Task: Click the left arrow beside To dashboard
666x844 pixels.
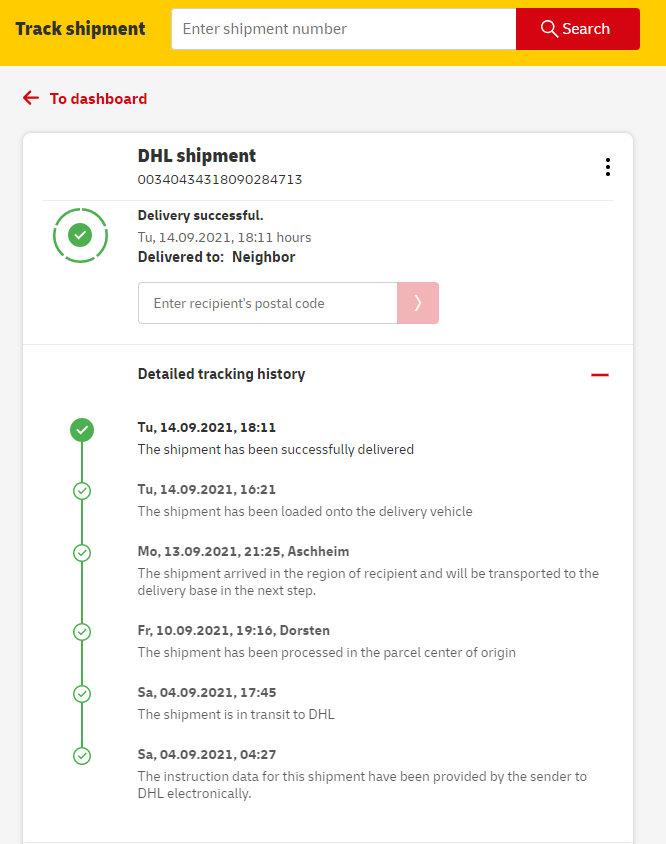Action: (x=31, y=98)
